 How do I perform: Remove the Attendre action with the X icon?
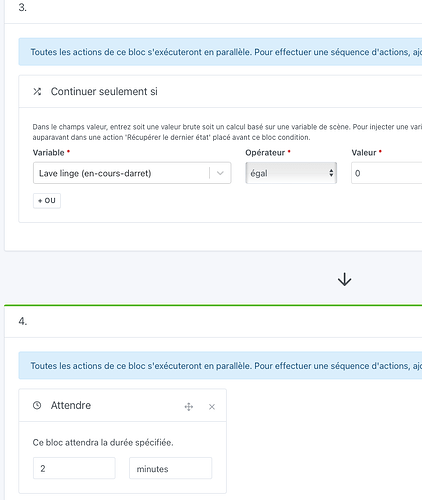(212, 407)
